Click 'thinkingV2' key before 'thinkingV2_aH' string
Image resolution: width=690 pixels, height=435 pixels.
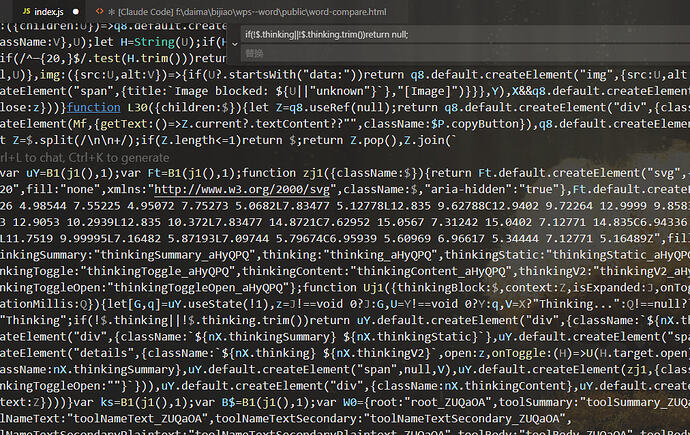point(552,271)
